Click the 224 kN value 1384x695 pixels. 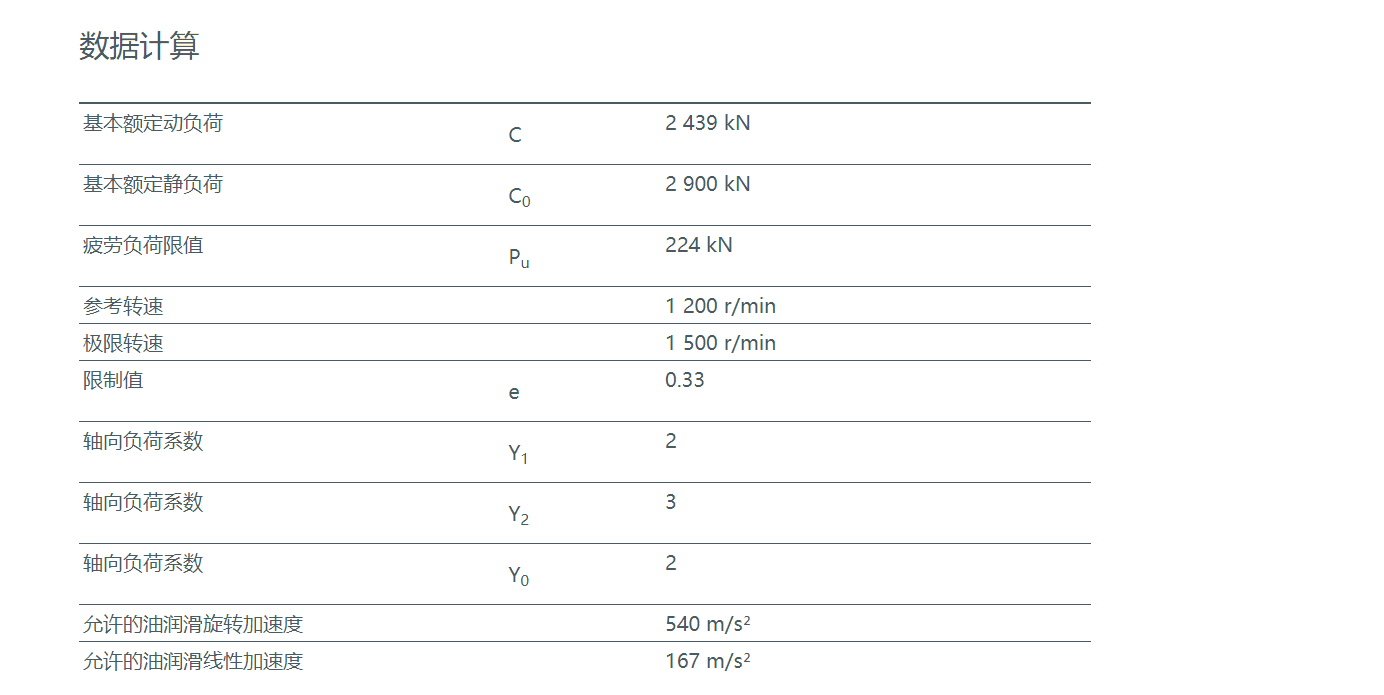(x=698, y=245)
